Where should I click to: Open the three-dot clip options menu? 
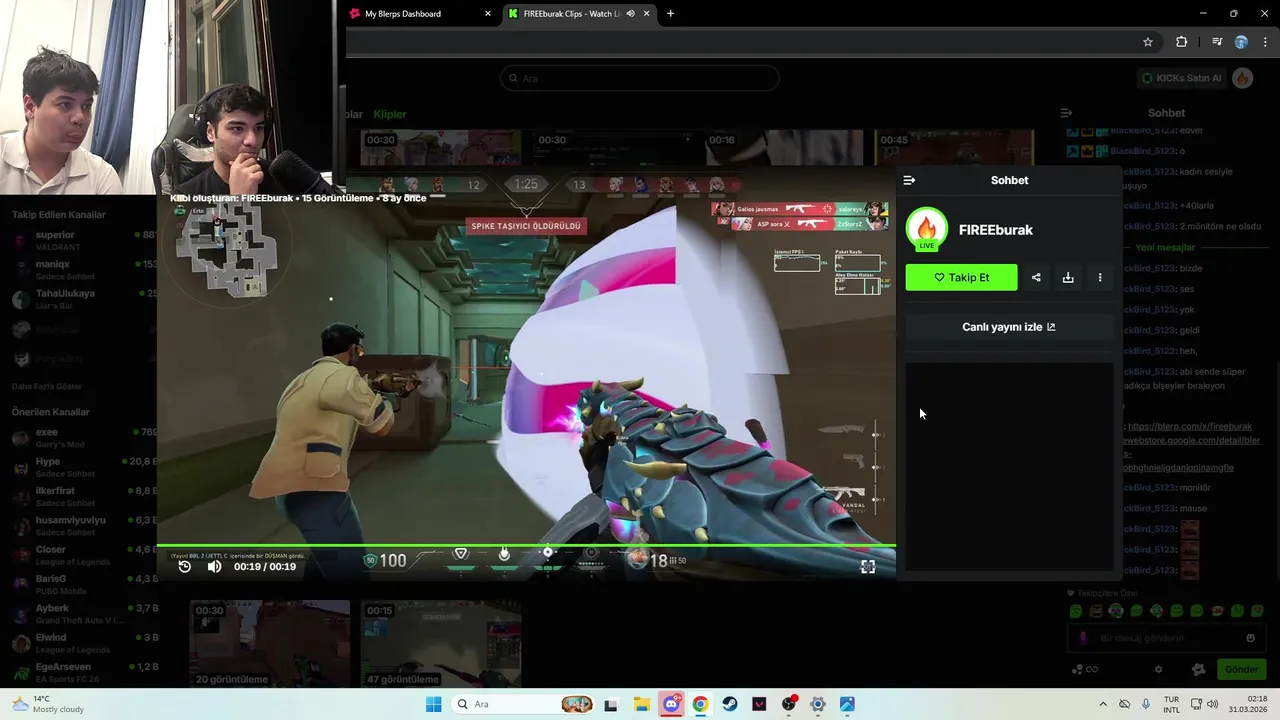coord(1100,277)
